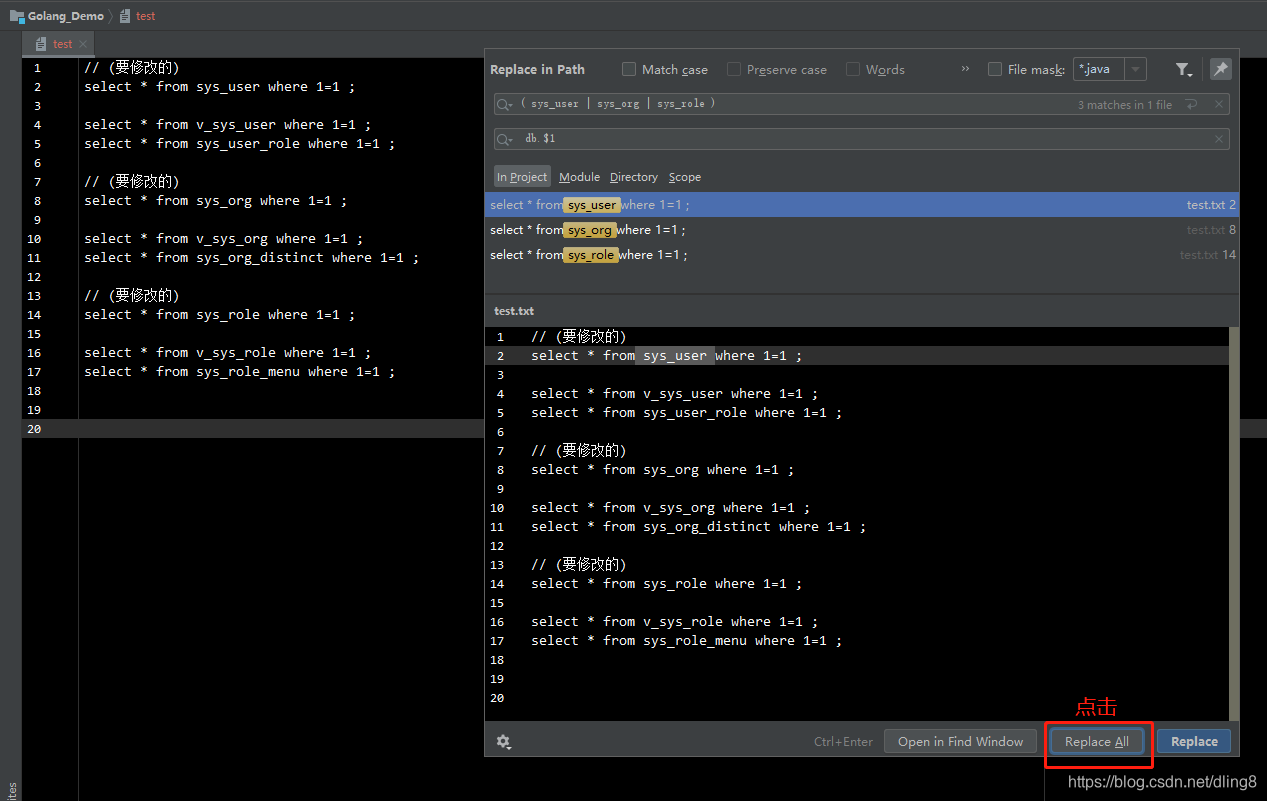Click sys_role_menu line 17 in main editor
1267x801 pixels.
[240, 371]
